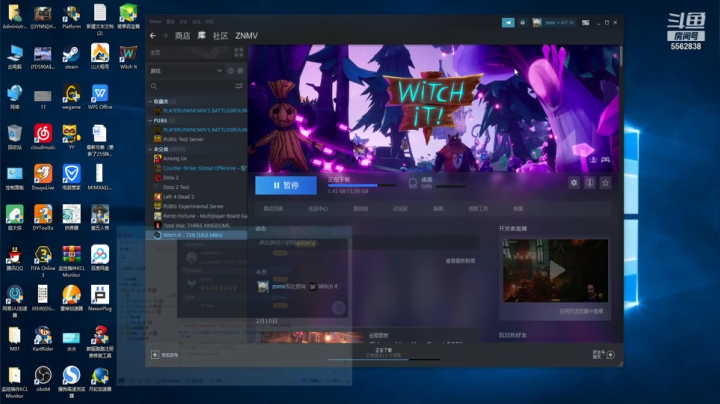Open Steam notifications inbox icon
The image size is (720, 404).
[523, 22]
